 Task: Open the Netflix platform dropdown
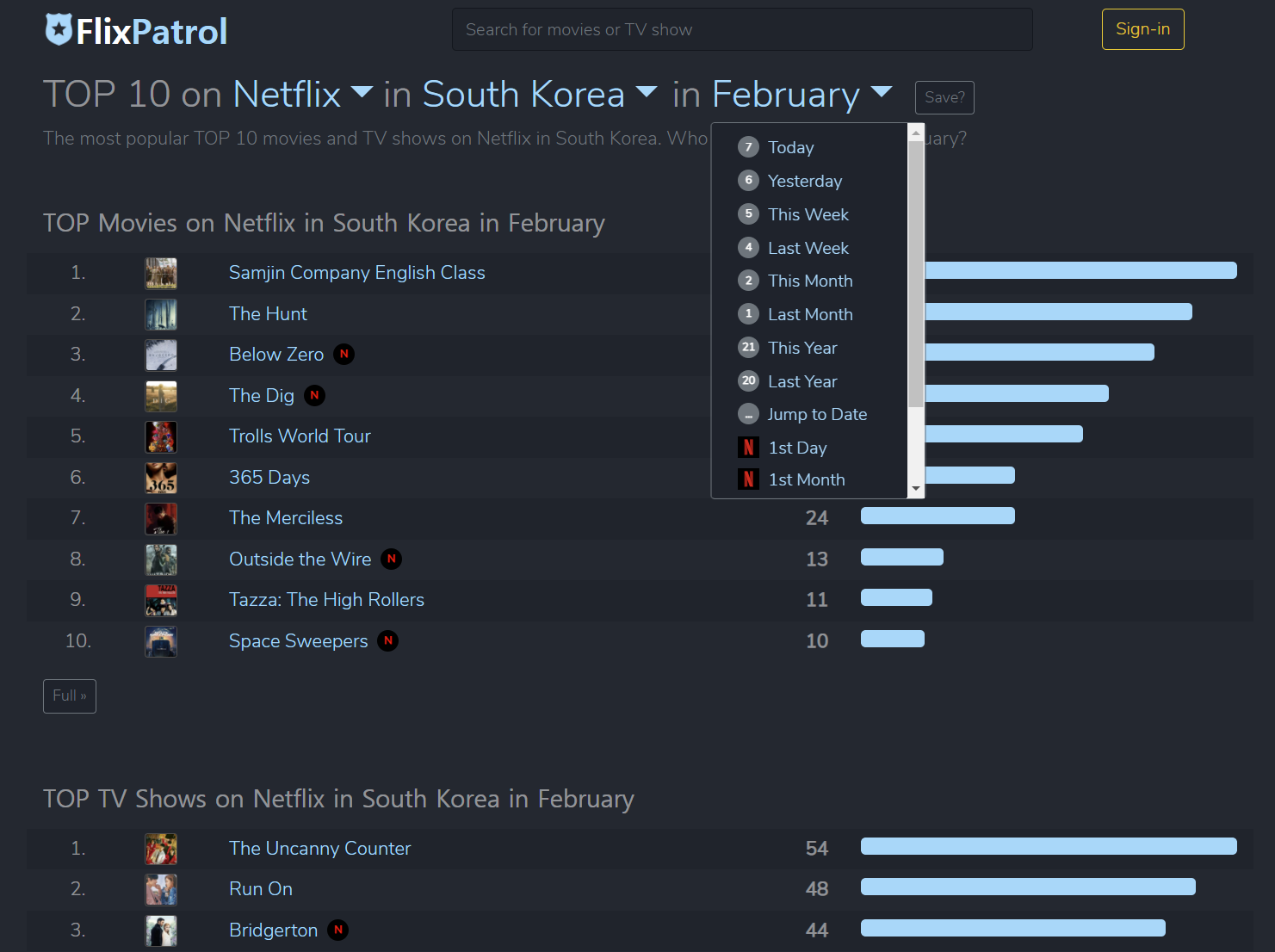click(303, 94)
